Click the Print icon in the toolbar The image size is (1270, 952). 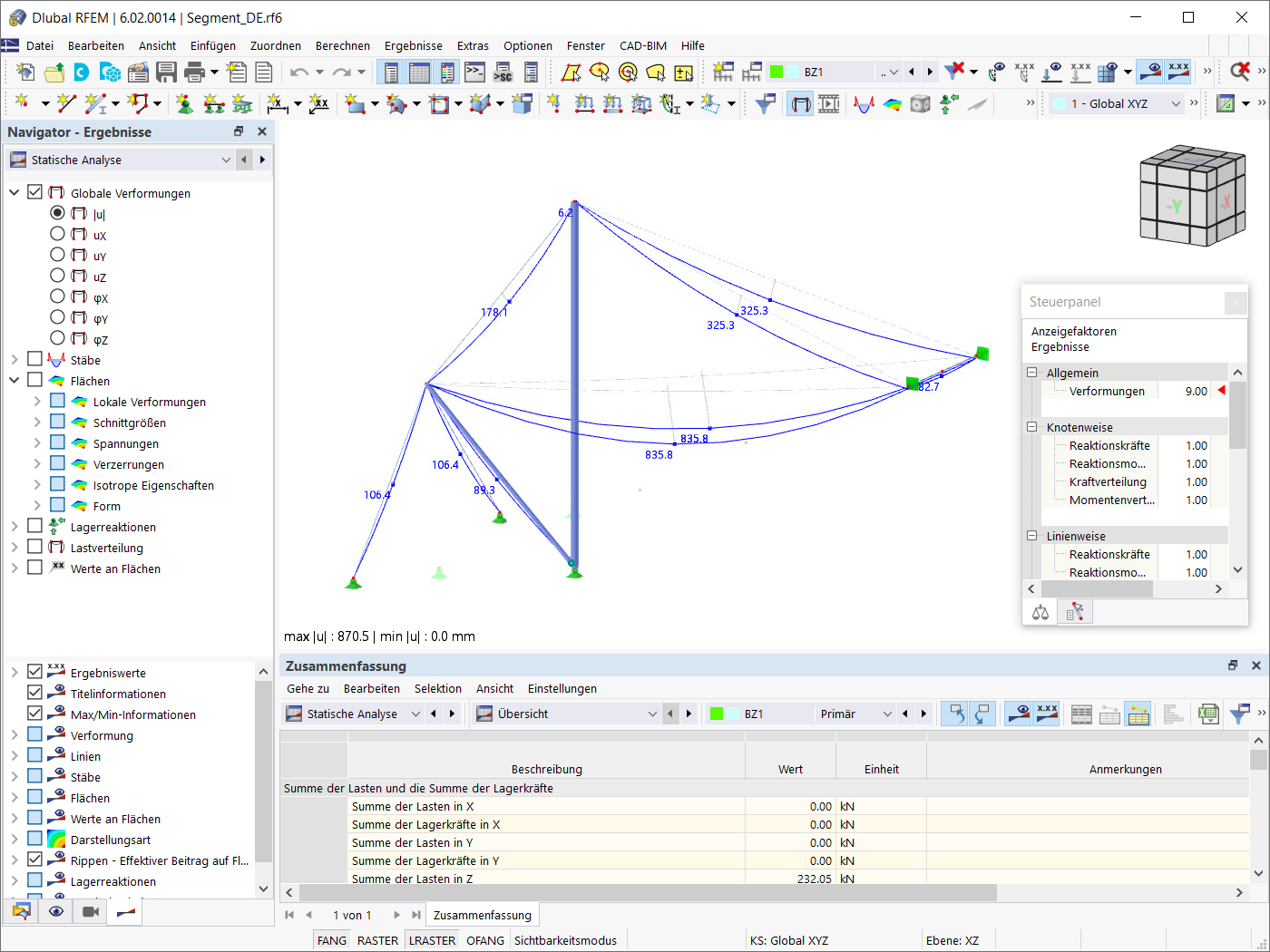[194, 73]
